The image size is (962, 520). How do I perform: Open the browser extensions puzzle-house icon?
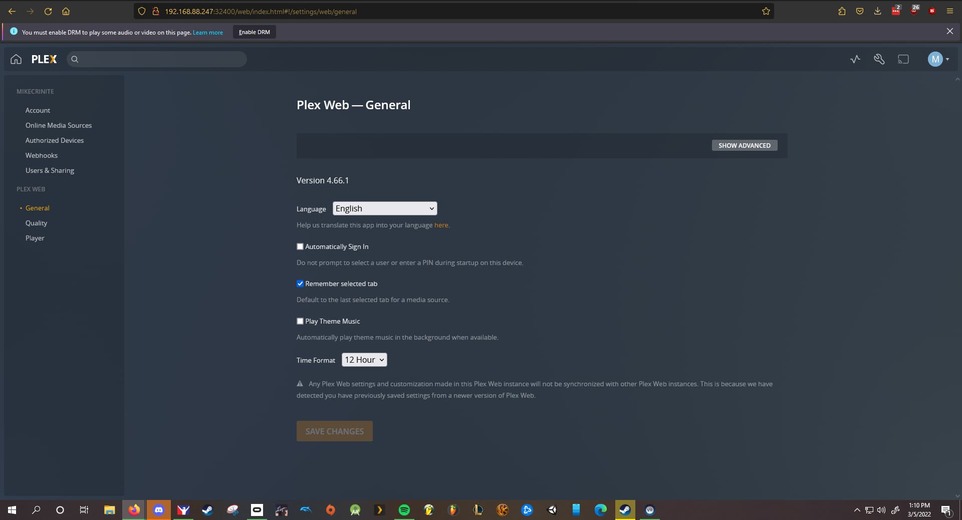click(x=842, y=11)
